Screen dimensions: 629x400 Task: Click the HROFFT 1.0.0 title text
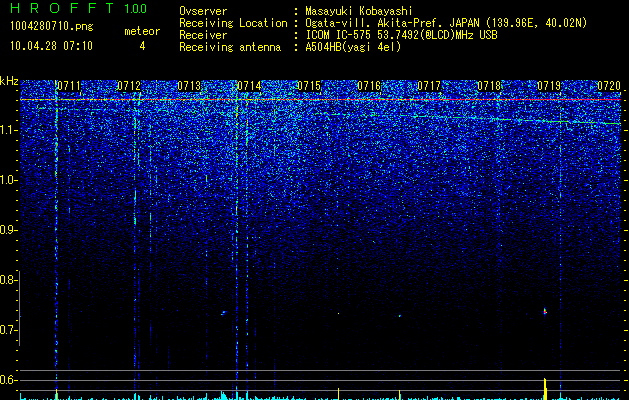click(78, 8)
